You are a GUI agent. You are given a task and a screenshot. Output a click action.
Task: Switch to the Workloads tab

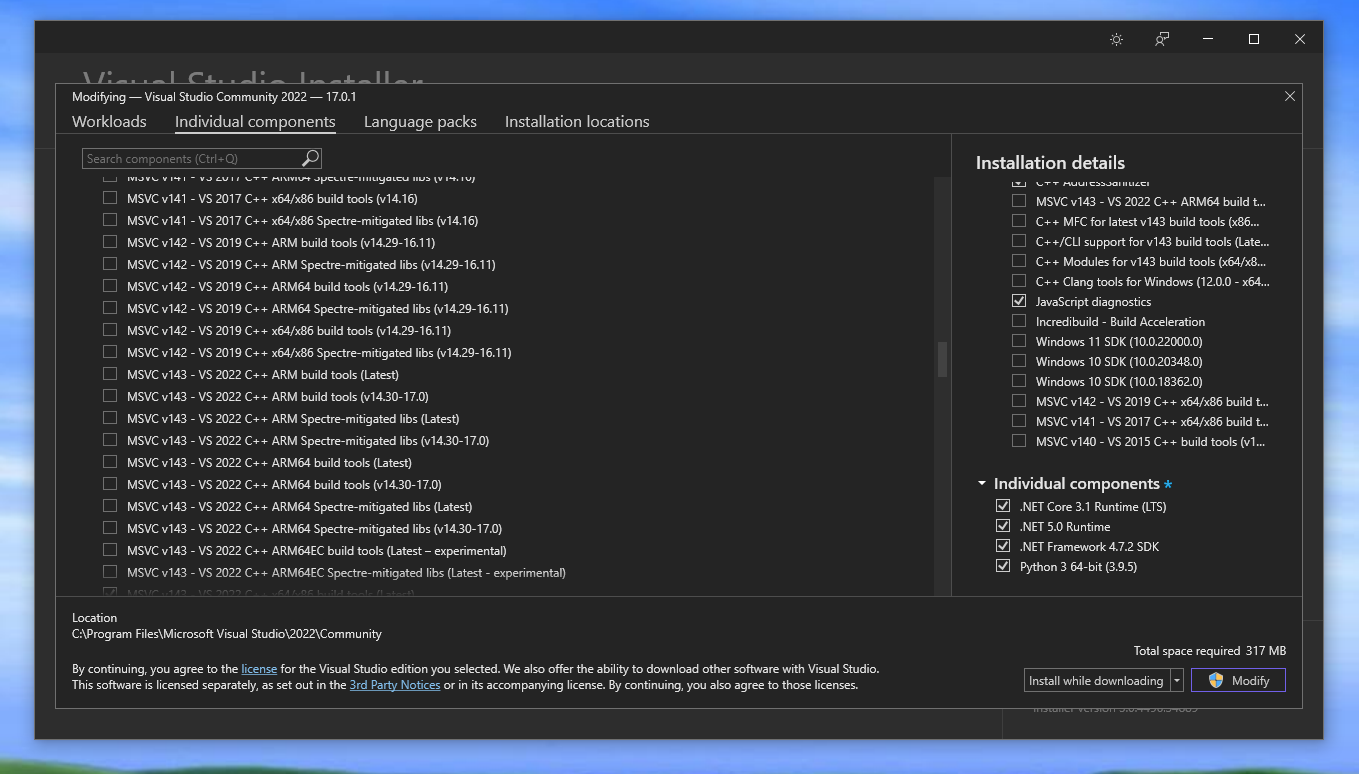(x=108, y=121)
